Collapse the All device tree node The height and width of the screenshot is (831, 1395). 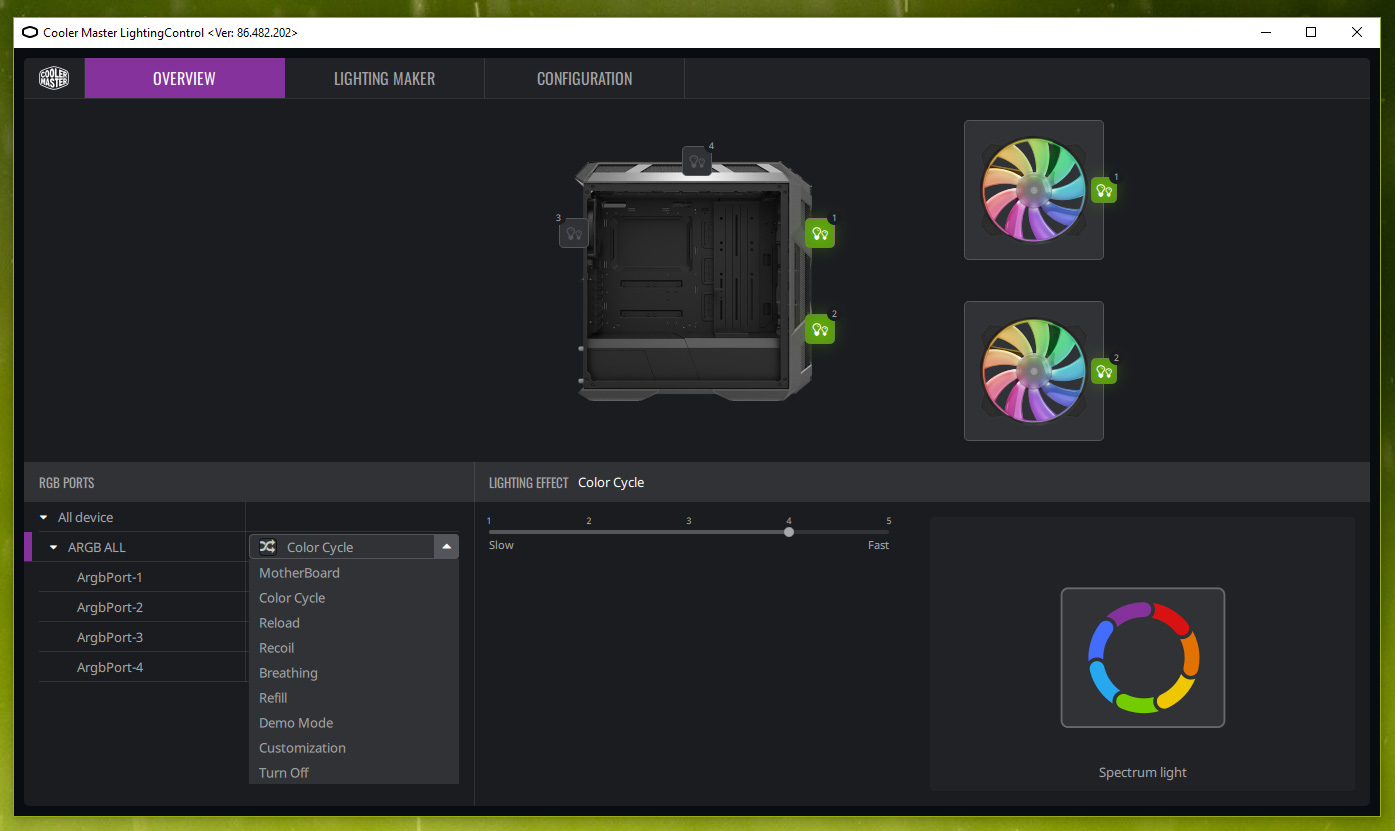43,517
